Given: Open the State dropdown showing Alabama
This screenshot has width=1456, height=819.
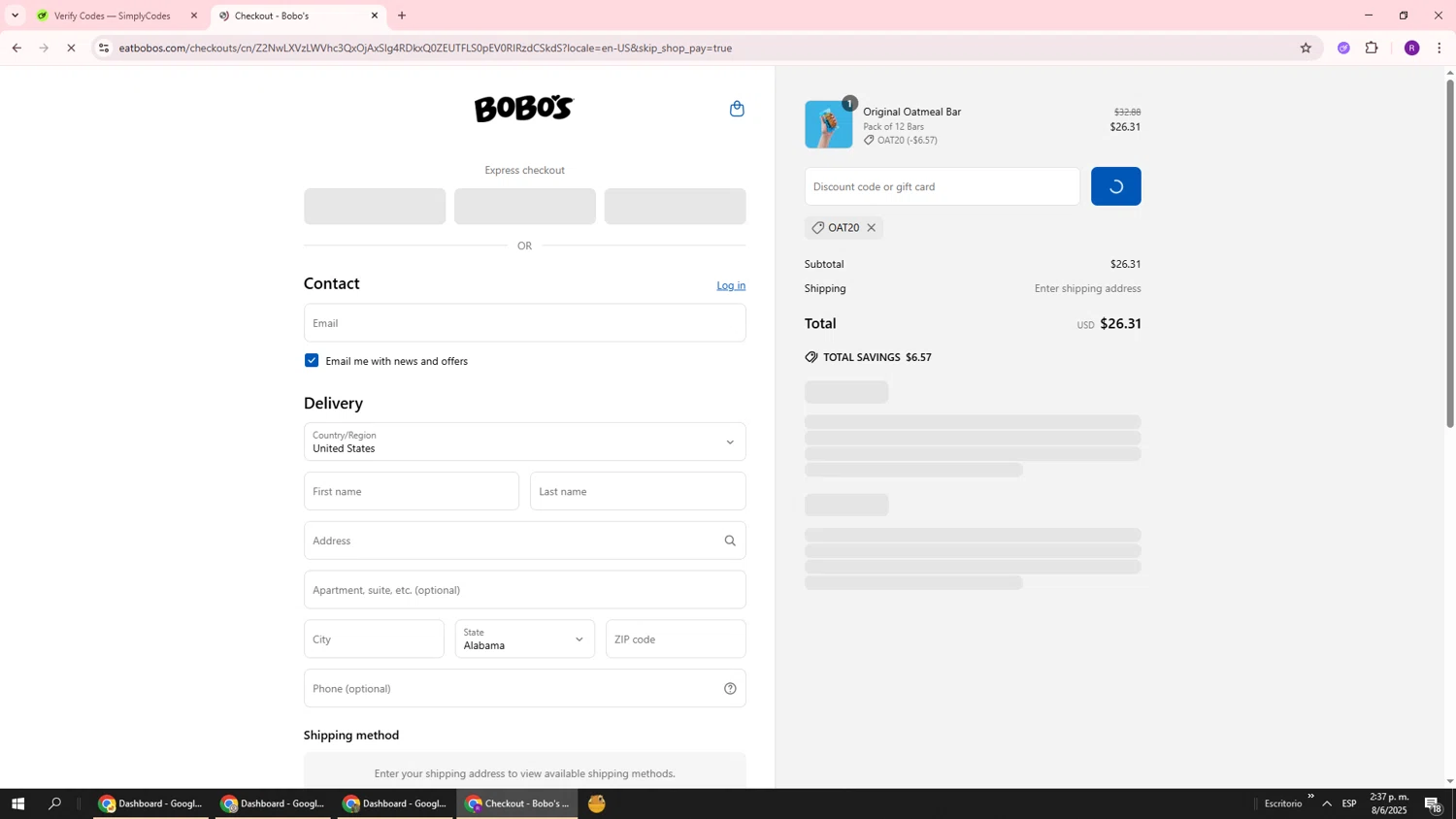Looking at the screenshot, I should (524, 639).
